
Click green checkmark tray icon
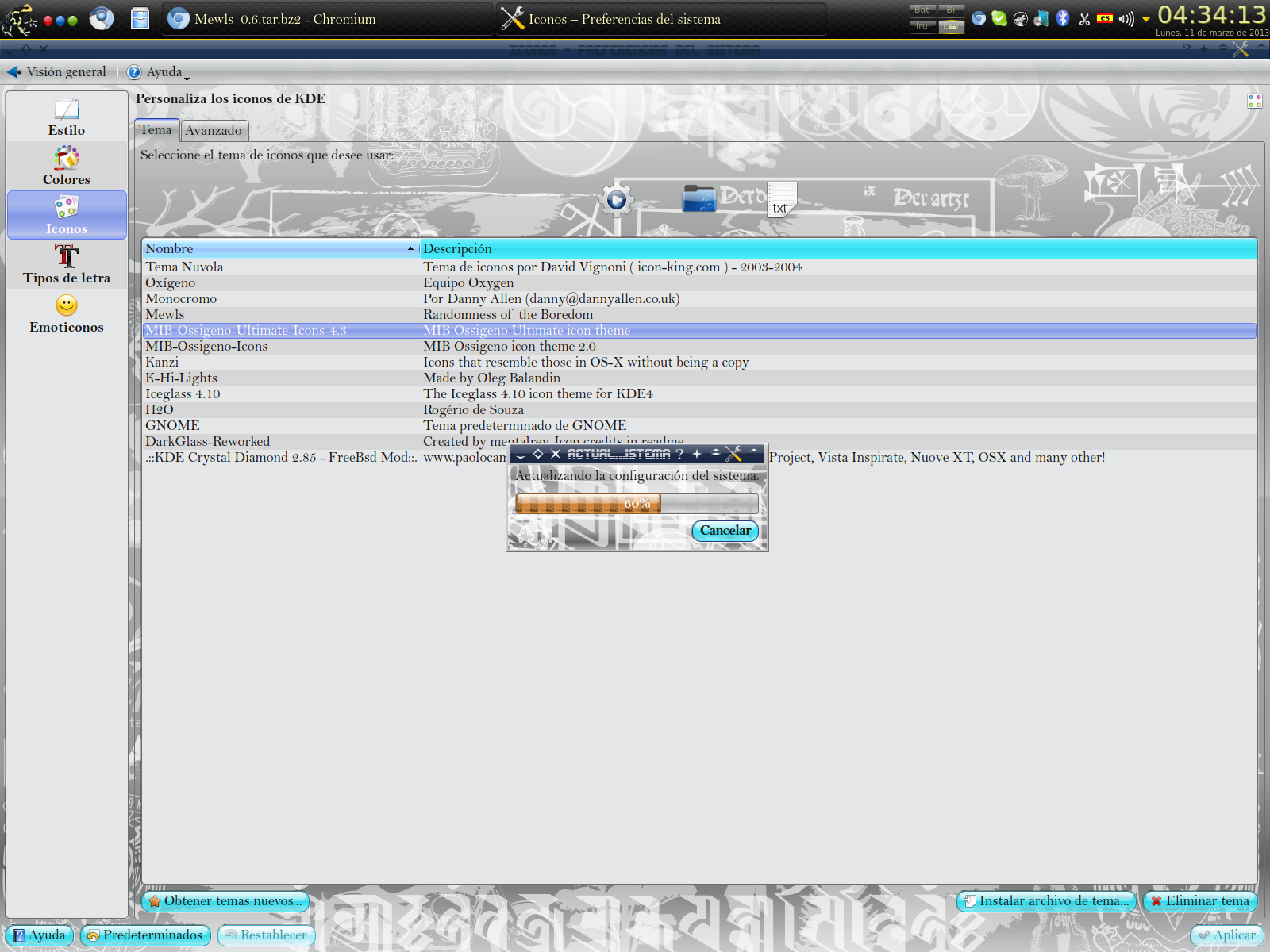pyautogui.click(x=999, y=18)
